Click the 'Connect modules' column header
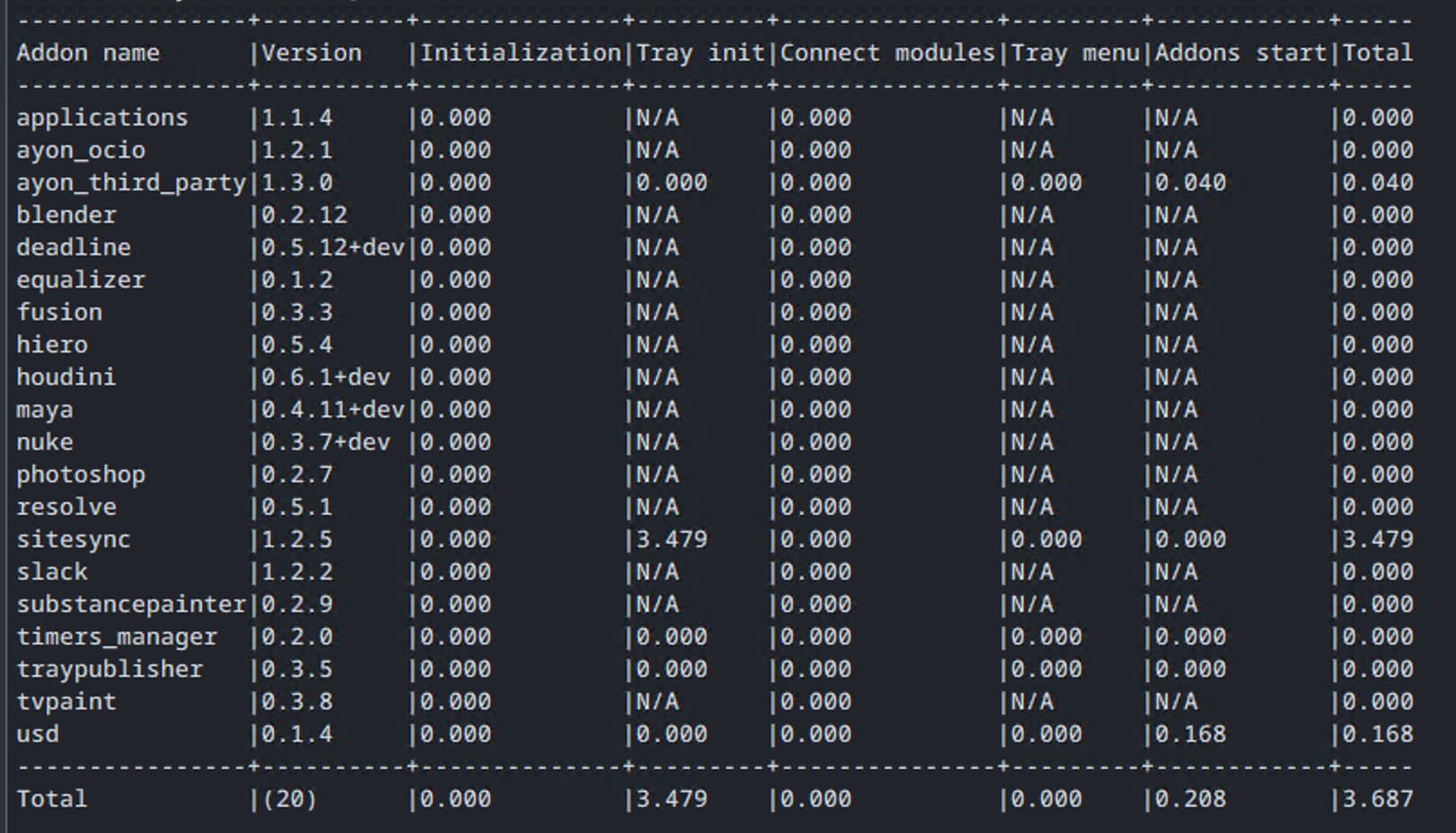1456x833 pixels. point(887,53)
